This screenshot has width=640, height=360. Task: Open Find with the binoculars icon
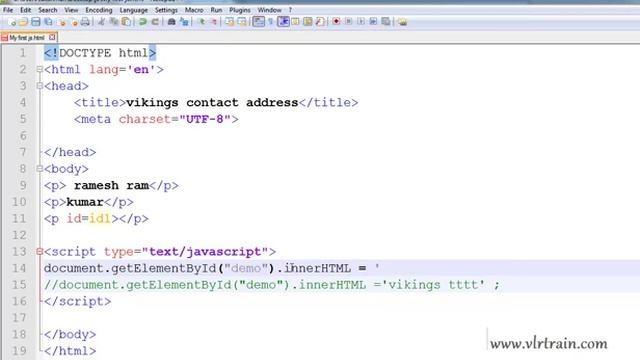(171, 22)
